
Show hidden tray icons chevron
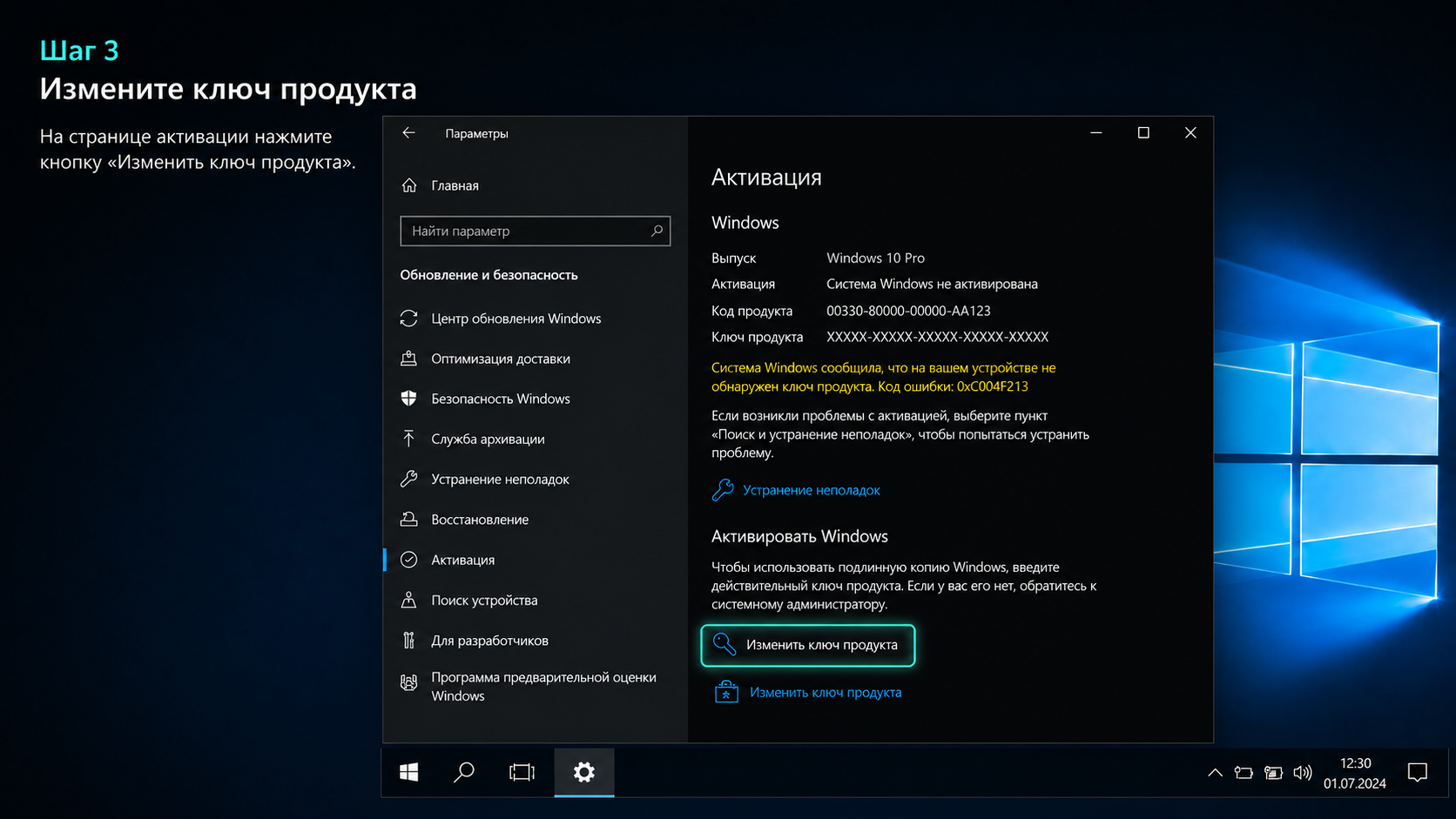pyautogui.click(x=1215, y=773)
